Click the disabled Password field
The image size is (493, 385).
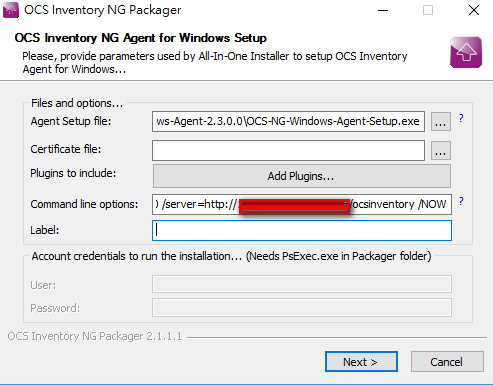tap(302, 308)
